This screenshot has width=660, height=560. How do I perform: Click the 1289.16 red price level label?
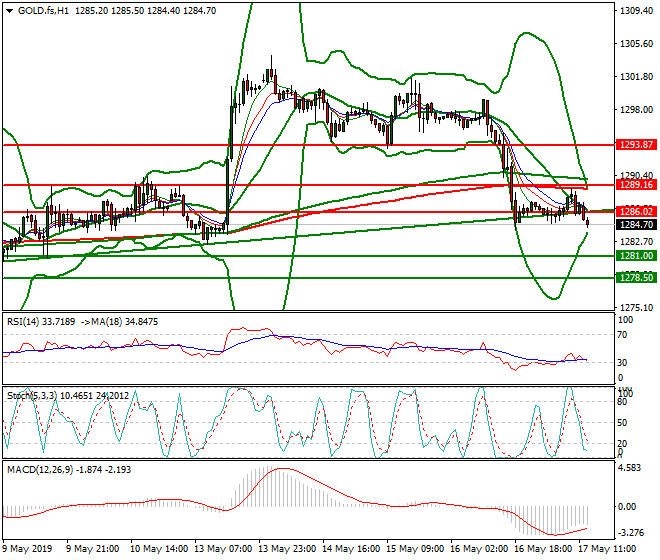pyautogui.click(x=636, y=184)
